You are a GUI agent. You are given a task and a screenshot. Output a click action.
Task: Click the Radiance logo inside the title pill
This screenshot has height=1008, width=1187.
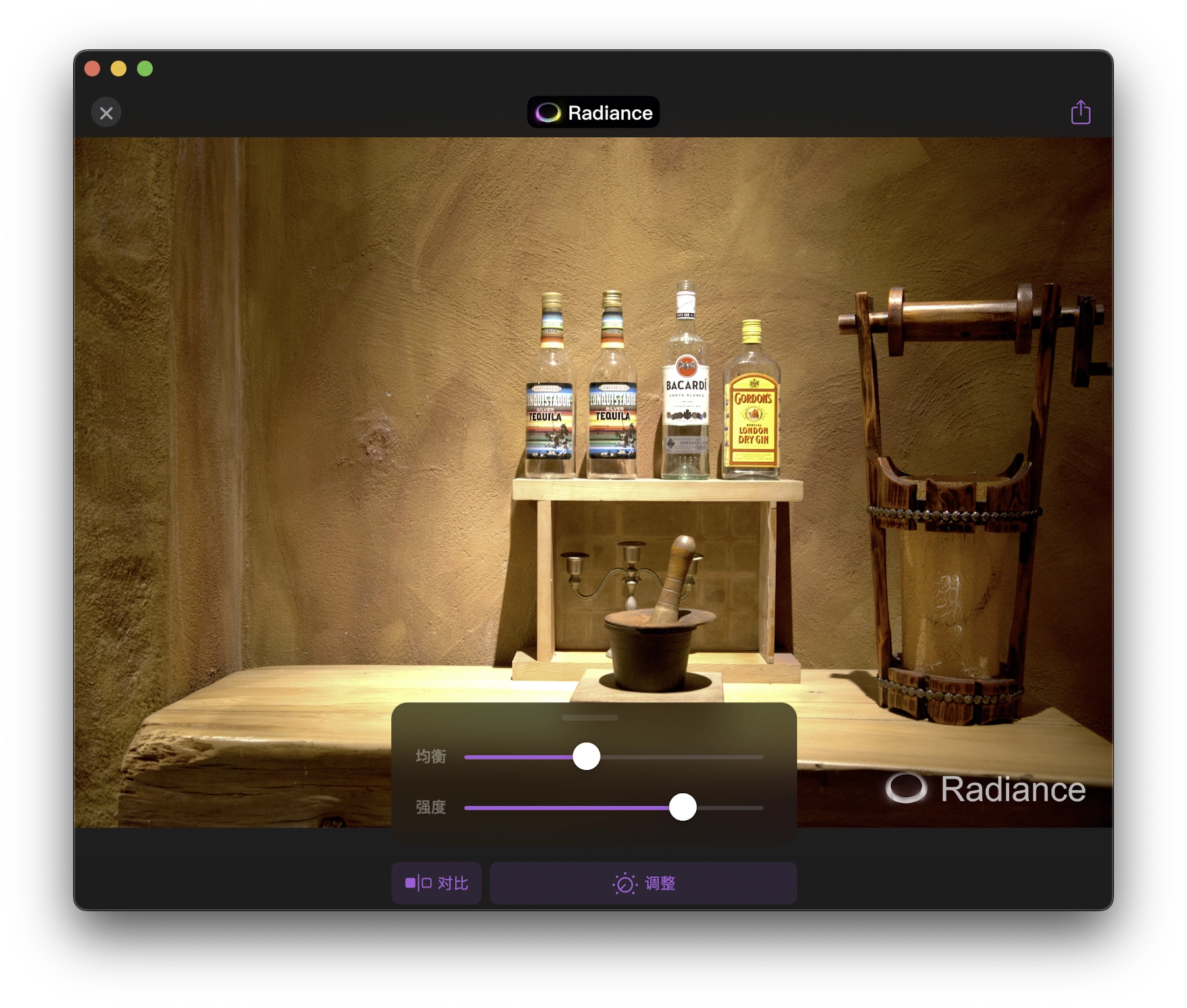pyautogui.click(x=549, y=112)
